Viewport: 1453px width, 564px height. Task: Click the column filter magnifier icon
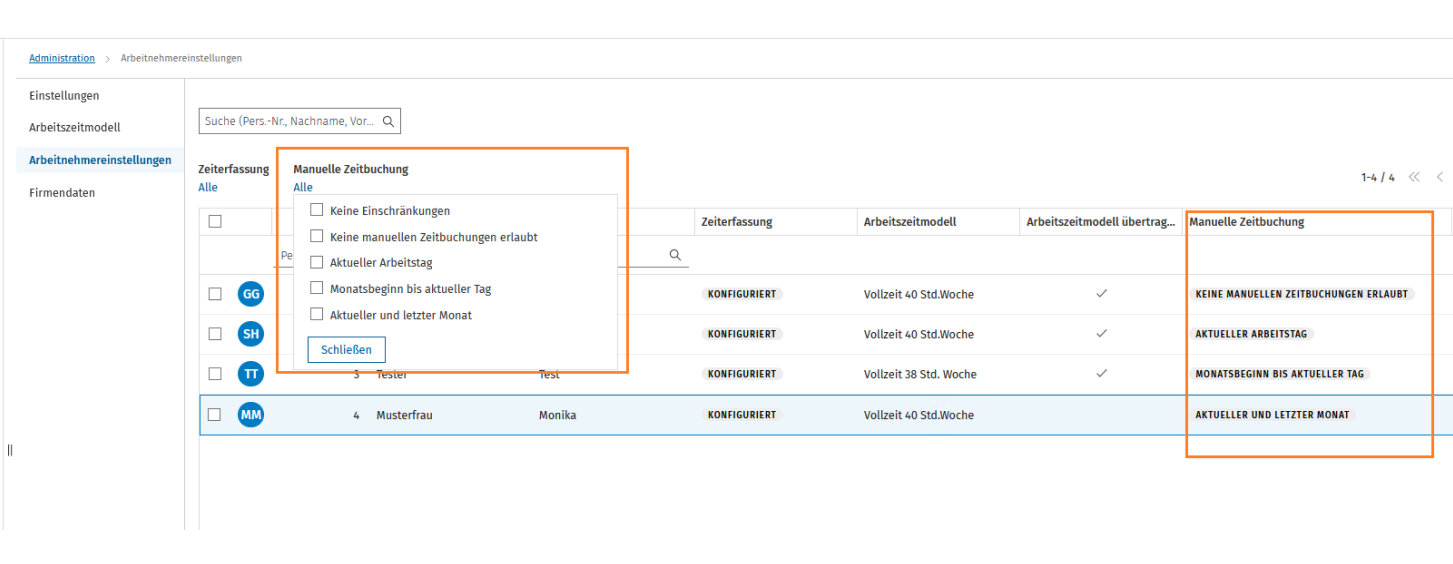point(675,256)
